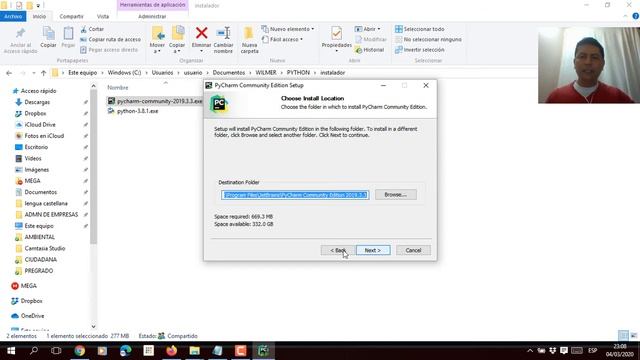Click Invertir selección
The image size is (640, 360).
[x=420, y=50]
